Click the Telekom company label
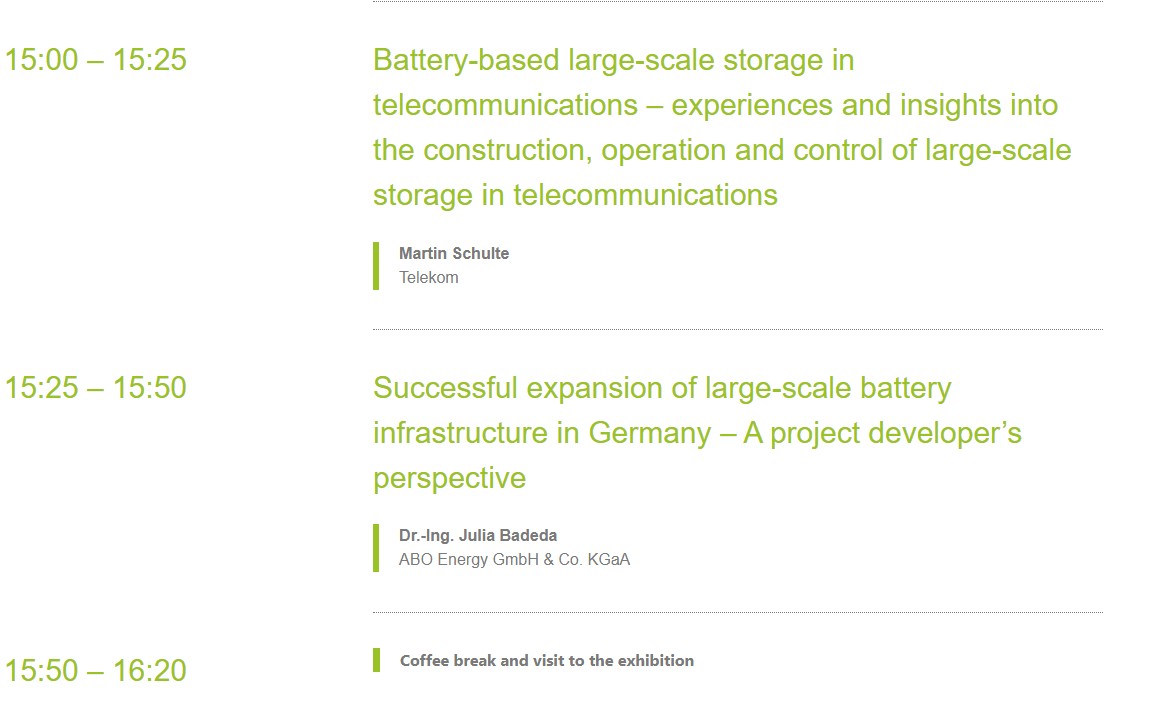1150x707 pixels. [428, 278]
